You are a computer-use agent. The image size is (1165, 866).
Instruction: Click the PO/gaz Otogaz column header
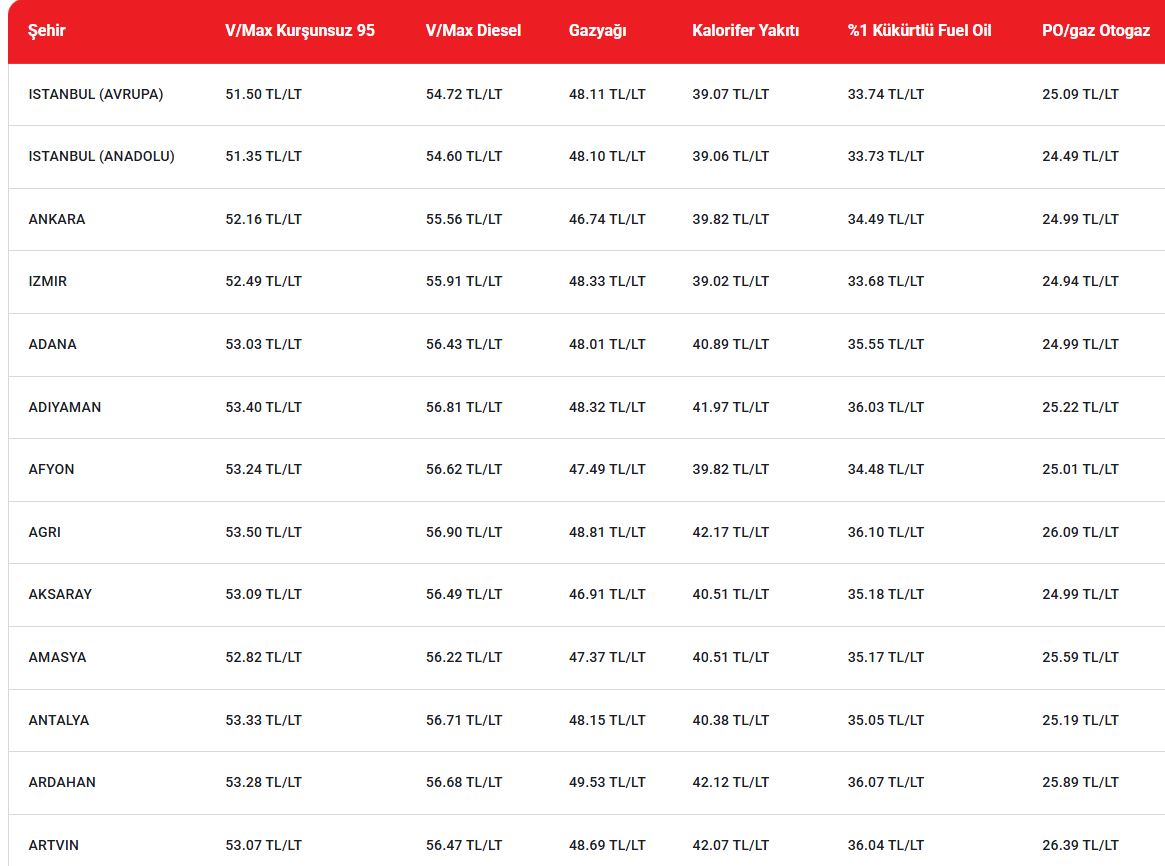point(1096,30)
